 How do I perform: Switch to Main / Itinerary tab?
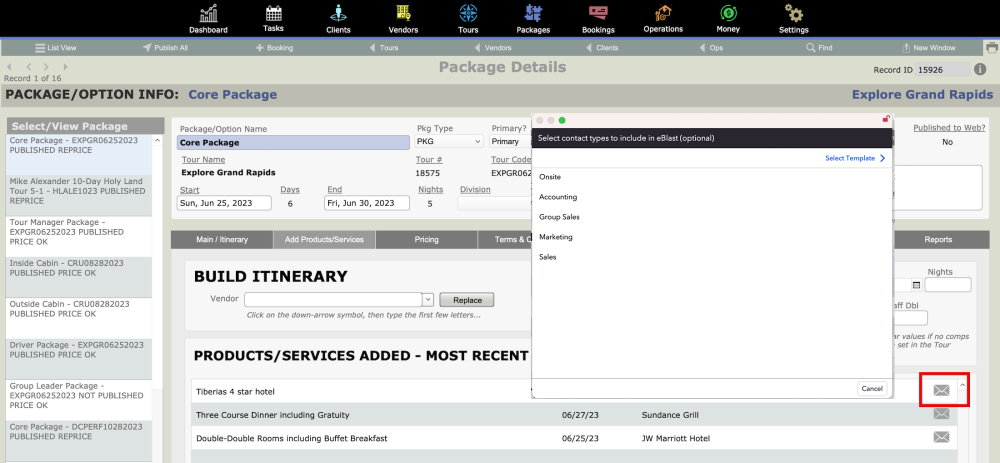pos(222,240)
